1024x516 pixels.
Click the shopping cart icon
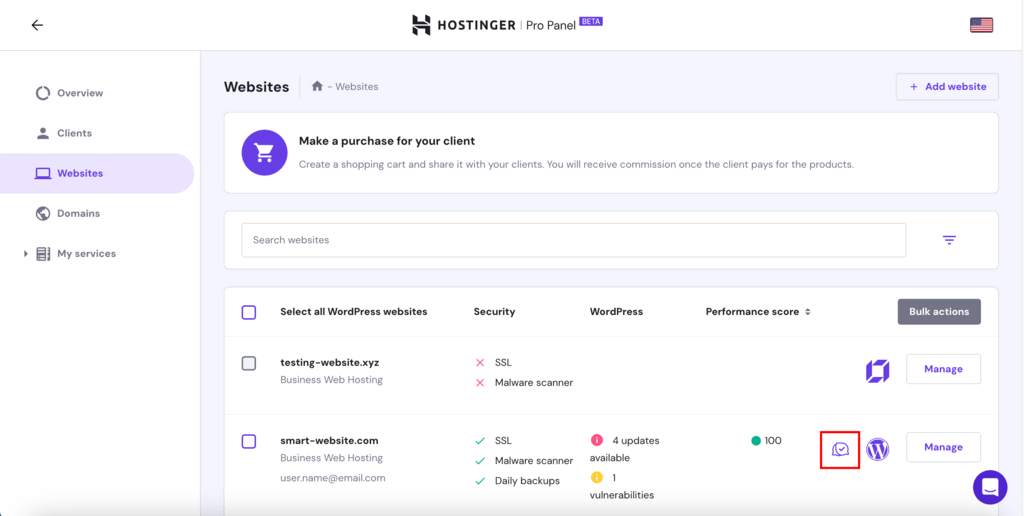(264, 152)
